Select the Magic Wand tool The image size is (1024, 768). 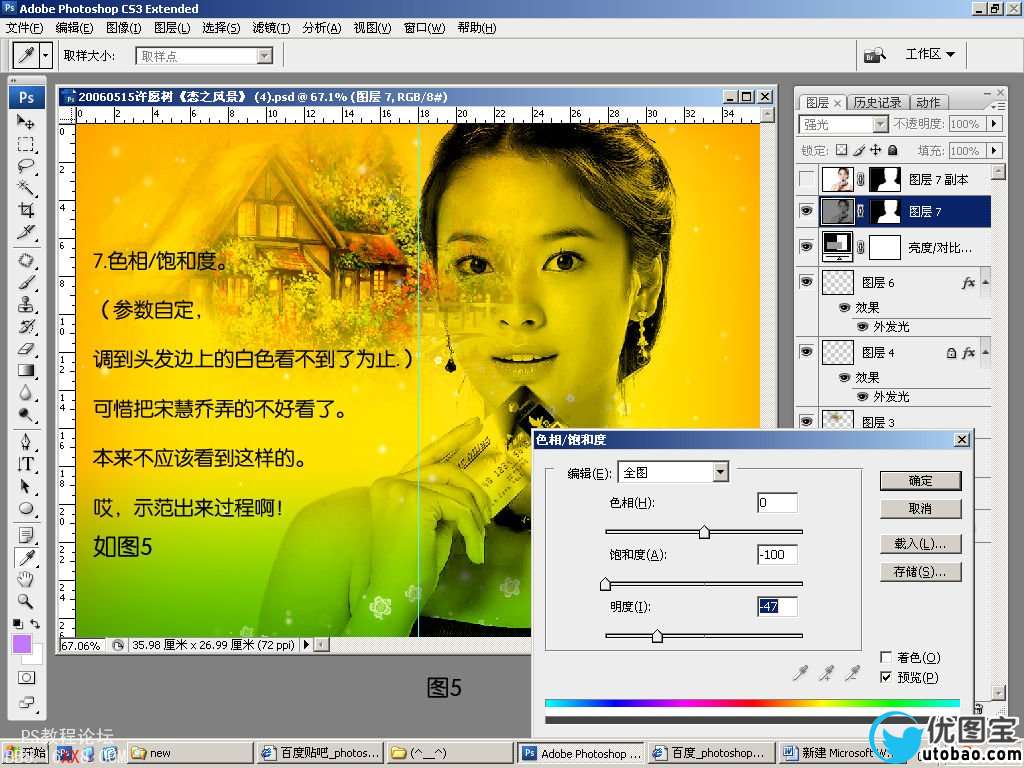coord(25,187)
